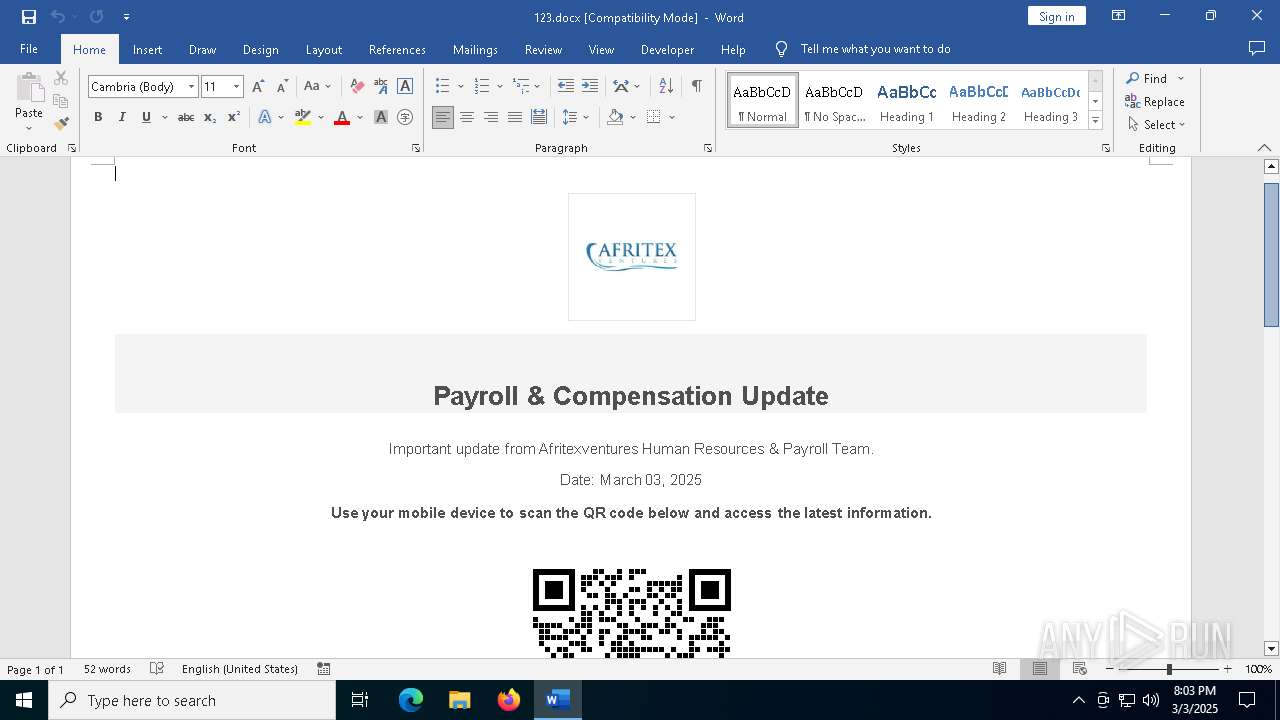Image resolution: width=1280 pixels, height=720 pixels.
Task: Align text to the right
Action: pos(490,117)
